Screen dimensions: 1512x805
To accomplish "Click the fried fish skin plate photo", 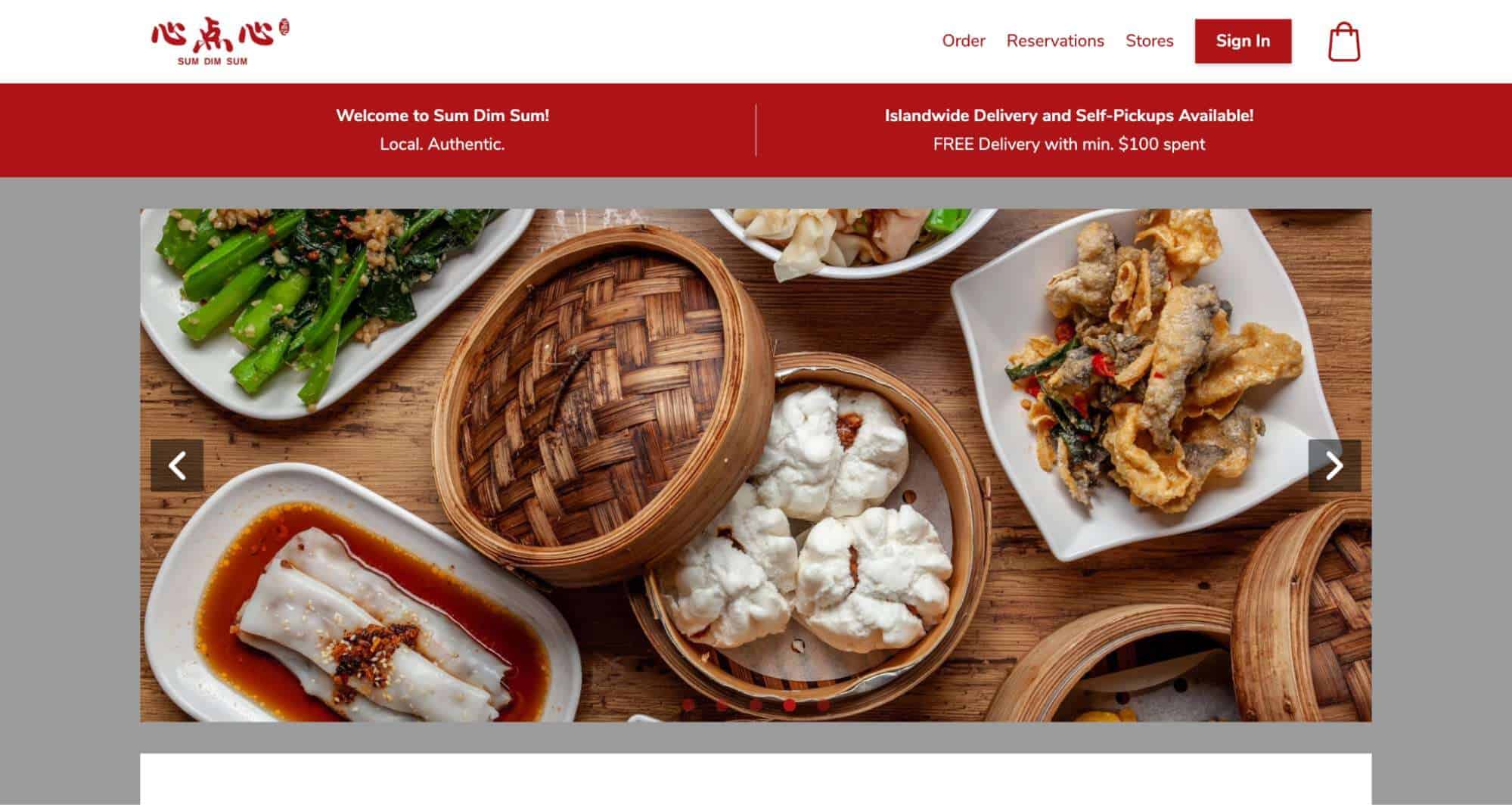I will (x=1142, y=378).
